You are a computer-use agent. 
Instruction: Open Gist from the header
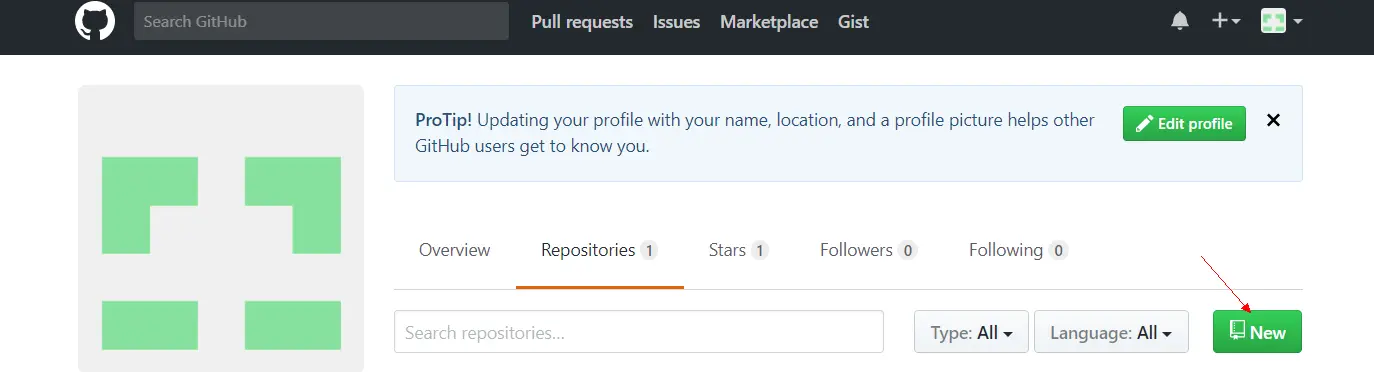pos(853,22)
